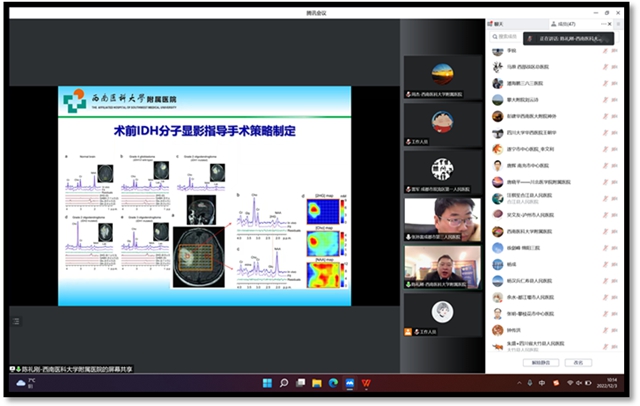Click the Tencent Meeting taskbar icon

[x=348, y=383]
